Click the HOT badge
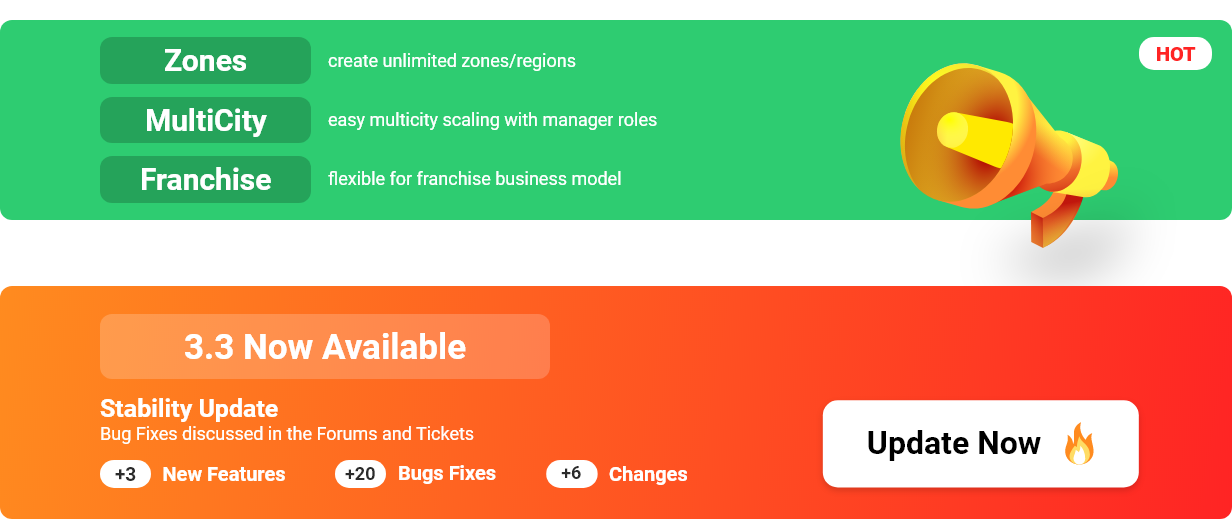The height and width of the screenshot is (519, 1232). click(1175, 54)
